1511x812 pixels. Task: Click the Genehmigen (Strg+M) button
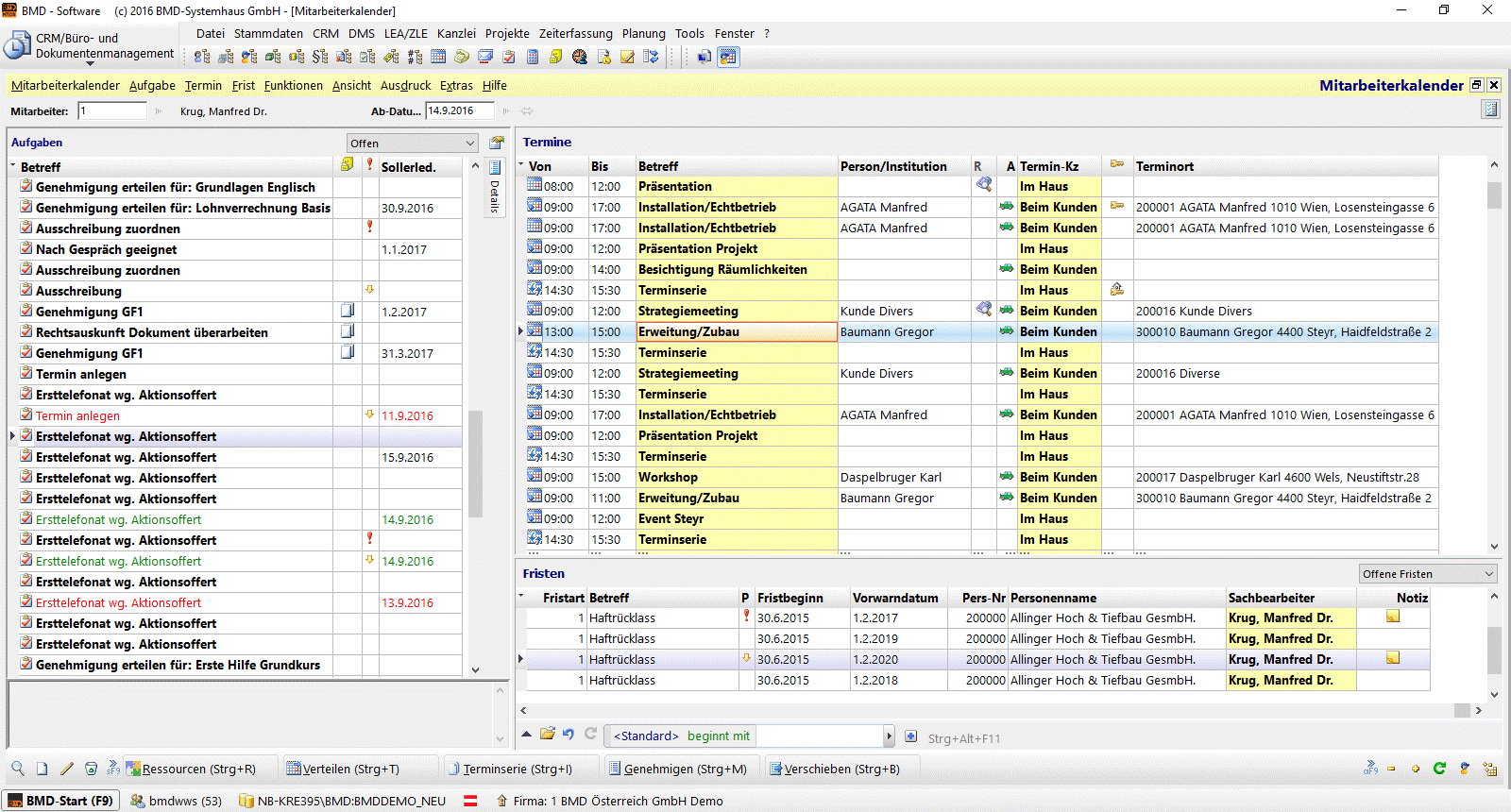click(x=677, y=769)
